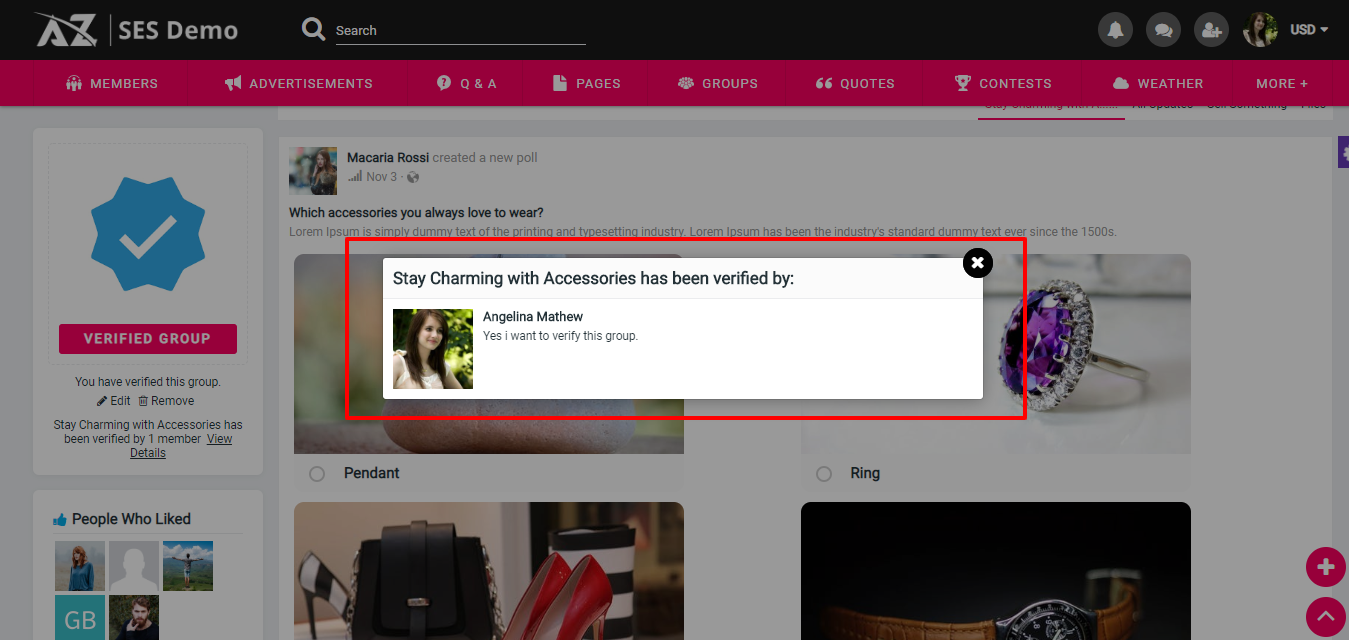The height and width of the screenshot is (640, 1349).
Task: Click the notifications bell icon
Action: click(x=1115, y=30)
